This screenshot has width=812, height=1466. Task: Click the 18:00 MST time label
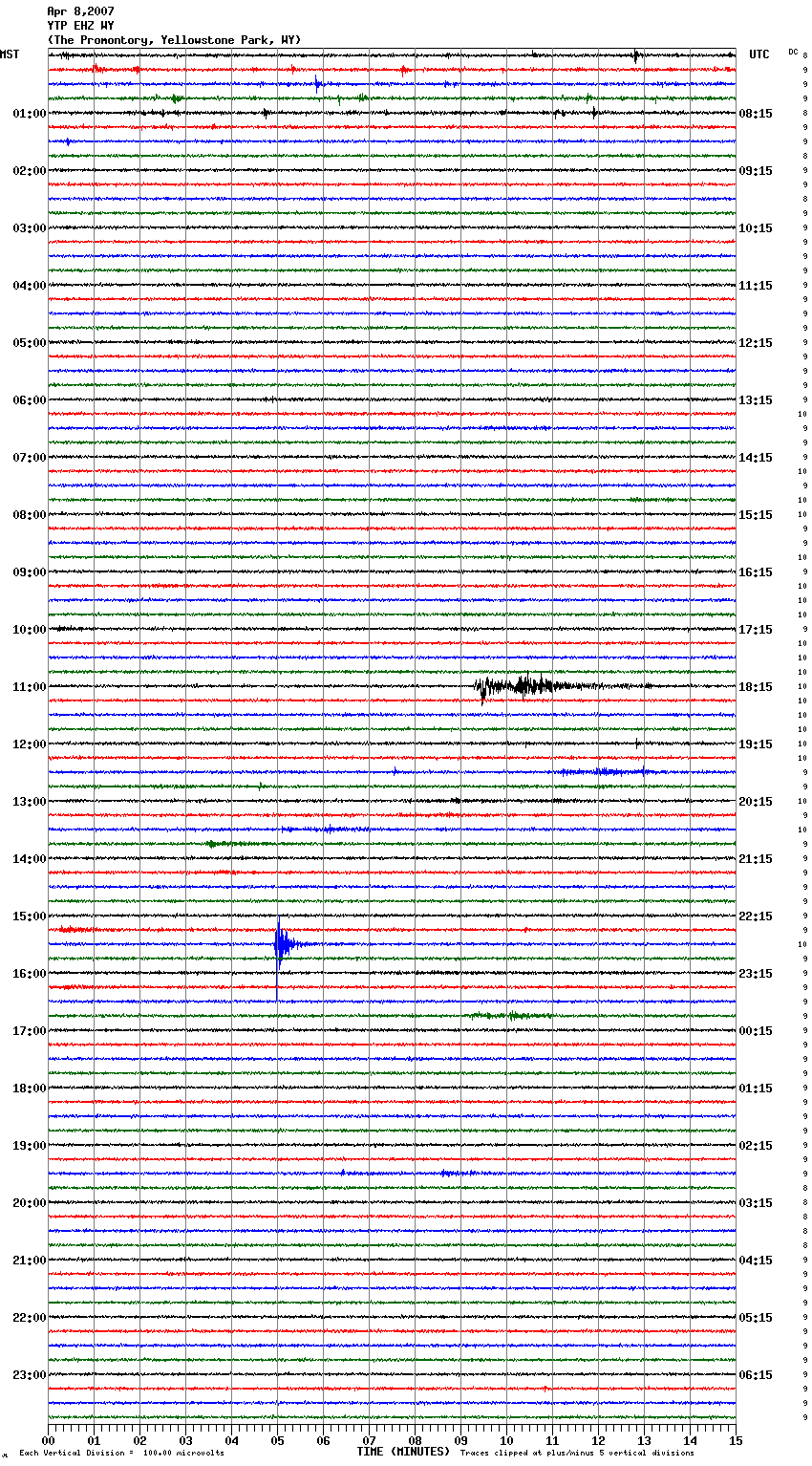29,1089
